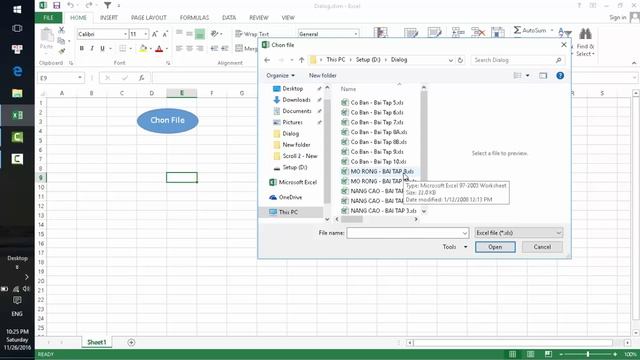This screenshot has width=640, height=360.
Task: Click the Save icon in quick access toolbar
Action: pyautogui.click(x=56, y=5)
